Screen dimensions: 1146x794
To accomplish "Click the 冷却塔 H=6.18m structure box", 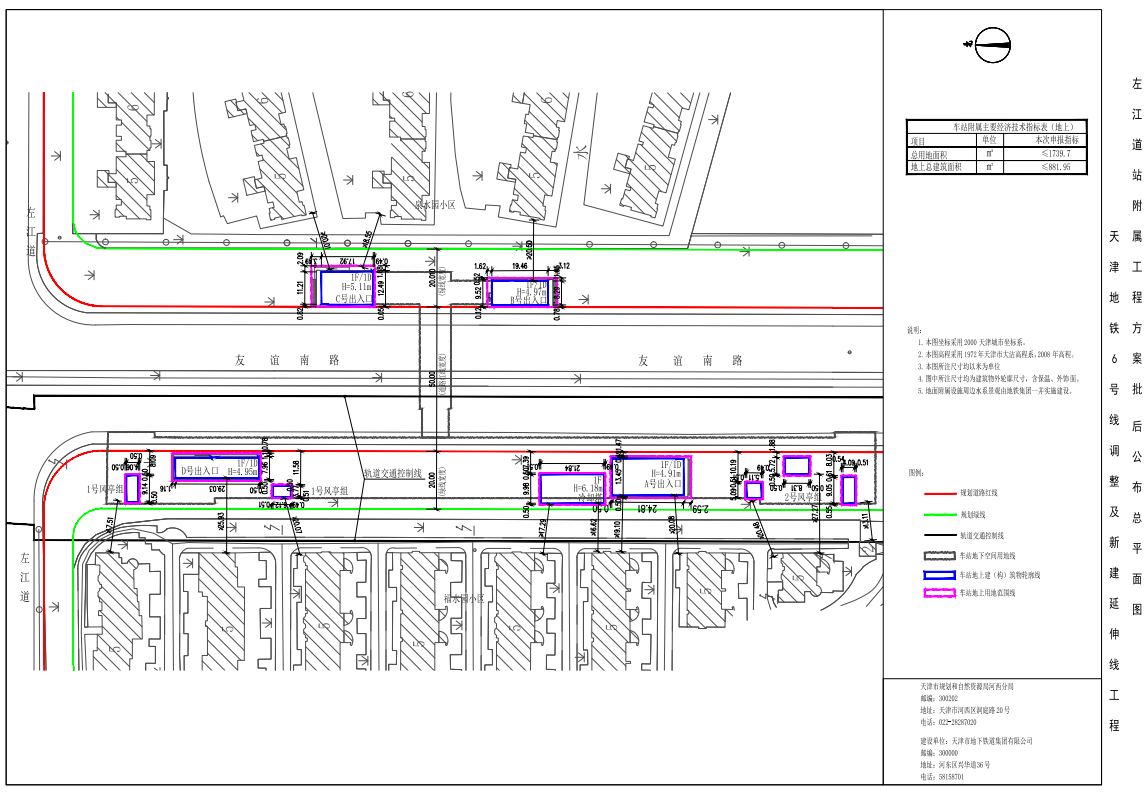I will [x=572, y=488].
